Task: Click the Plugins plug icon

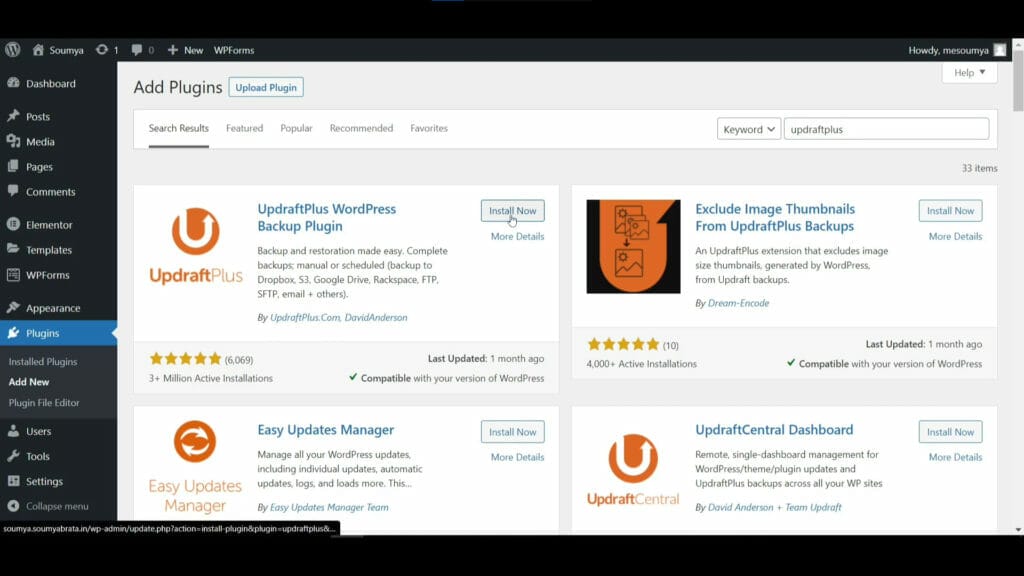Action: 13,332
